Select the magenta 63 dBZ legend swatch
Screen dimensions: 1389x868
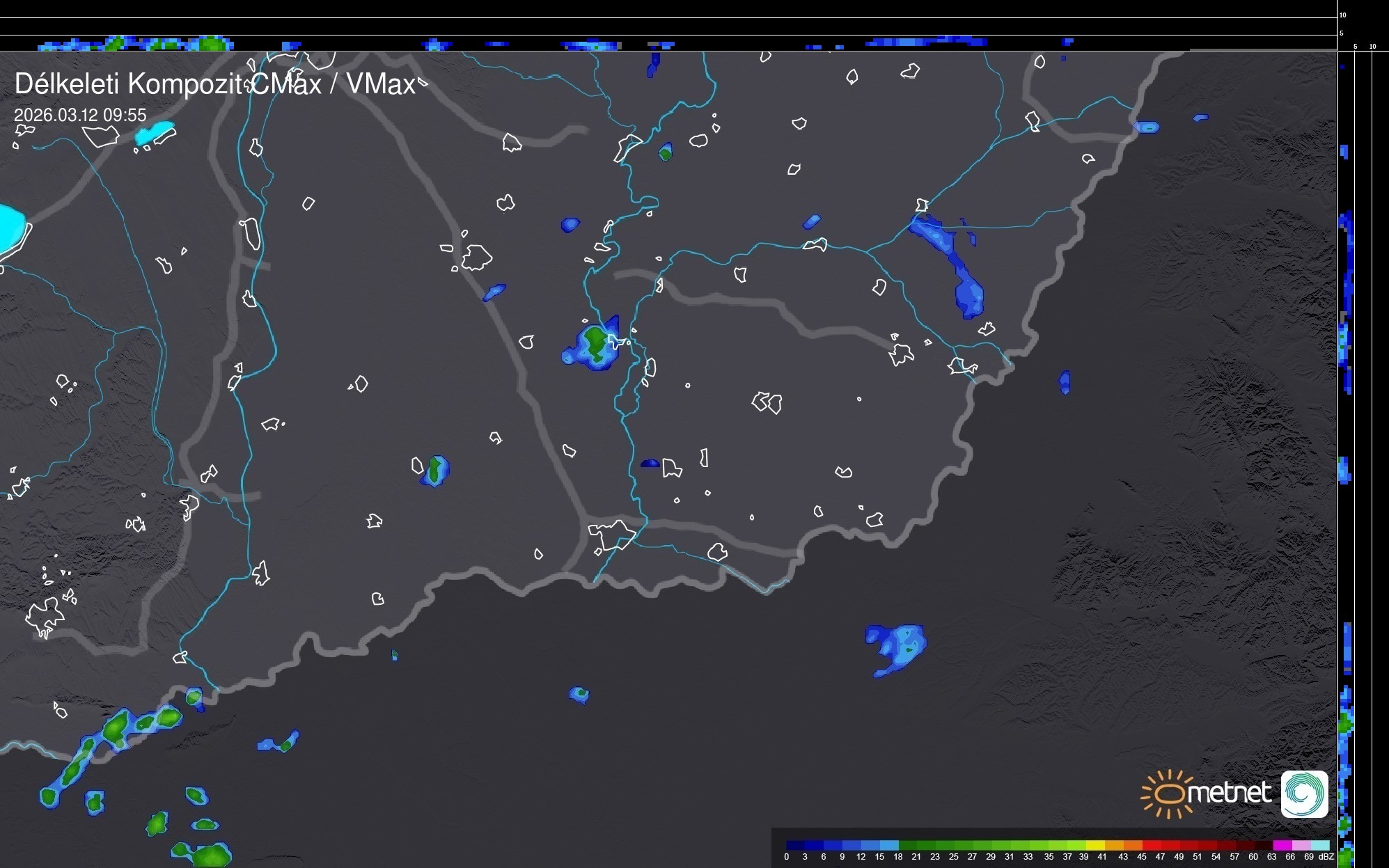(x=1282, y=845)
